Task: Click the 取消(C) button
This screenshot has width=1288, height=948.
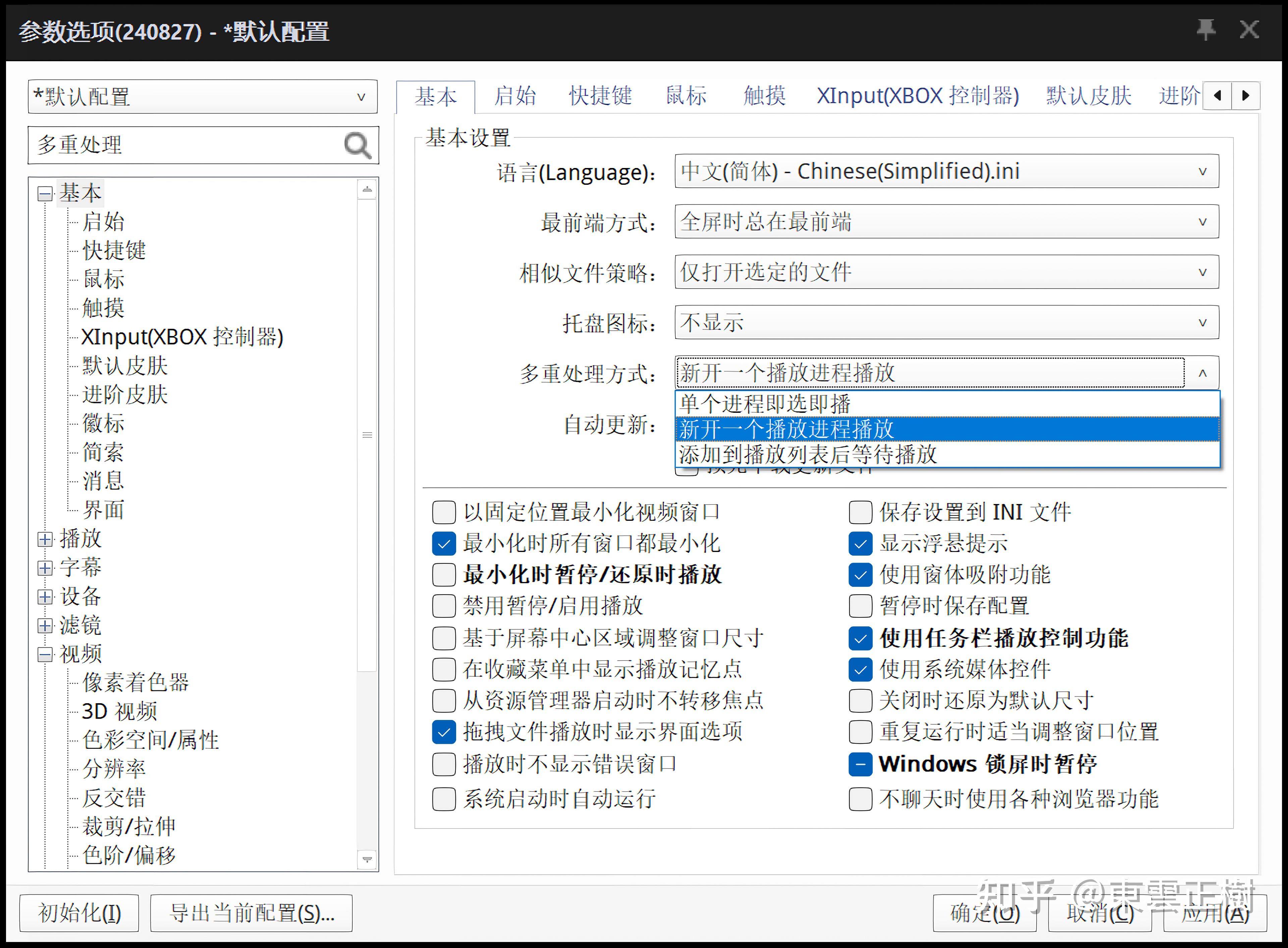Action: pyautogui.click(x=1100, y=913)
